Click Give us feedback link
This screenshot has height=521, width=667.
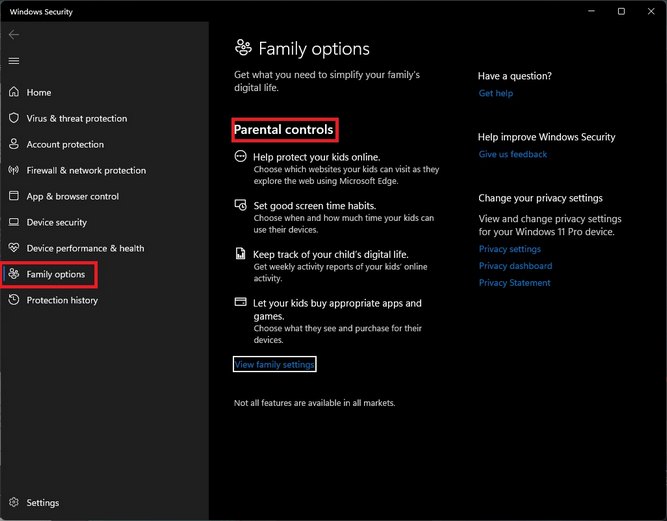click(x=513, y=154)
